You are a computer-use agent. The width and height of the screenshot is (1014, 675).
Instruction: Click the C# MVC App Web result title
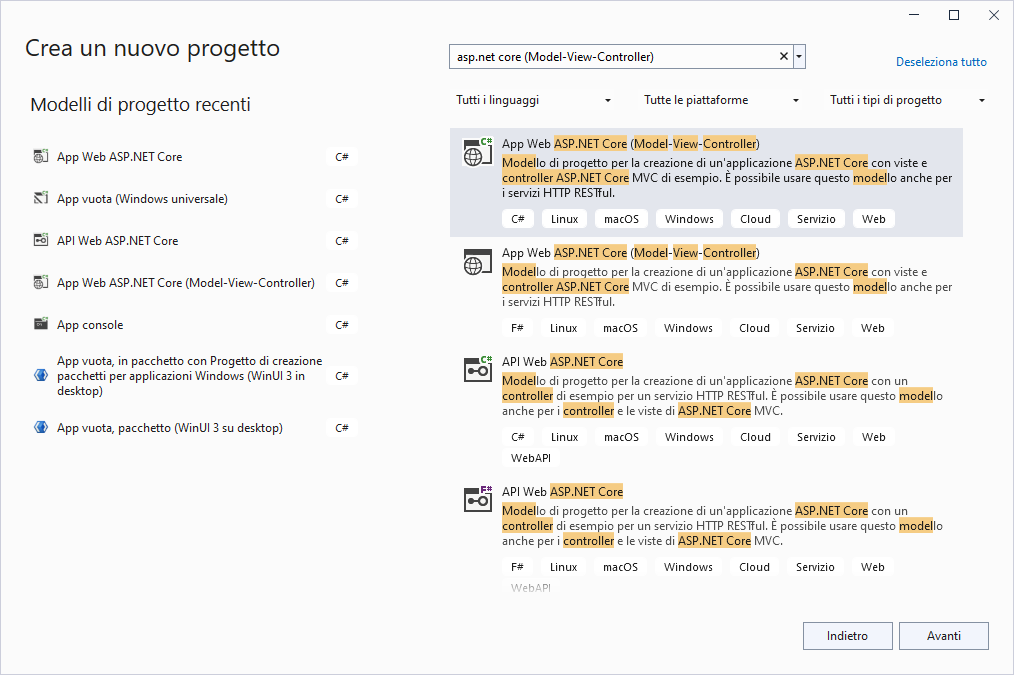pos(631,144)
